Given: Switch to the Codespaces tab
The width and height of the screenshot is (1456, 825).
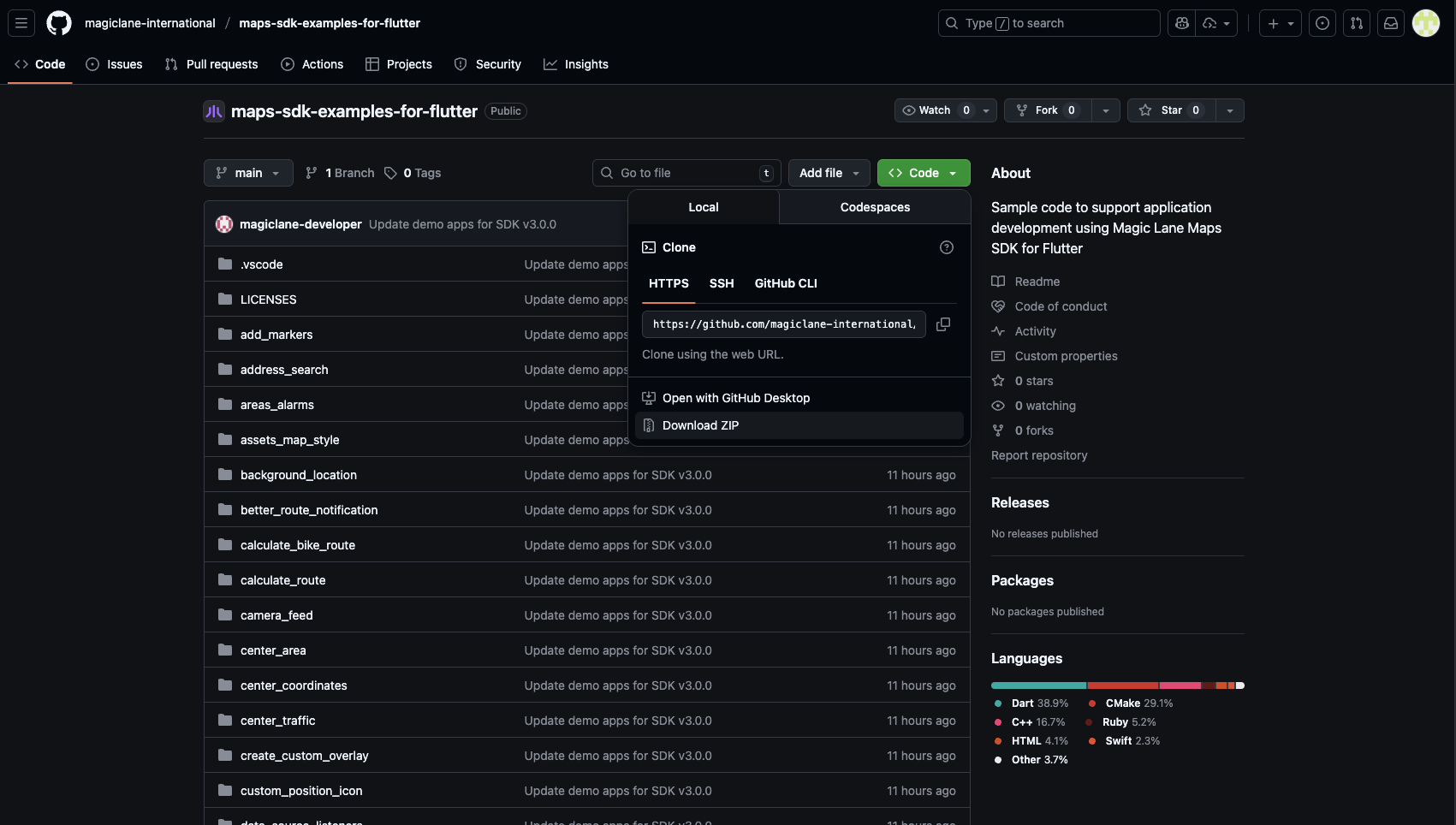Looking at the screenshot, I should pos(875,207).
